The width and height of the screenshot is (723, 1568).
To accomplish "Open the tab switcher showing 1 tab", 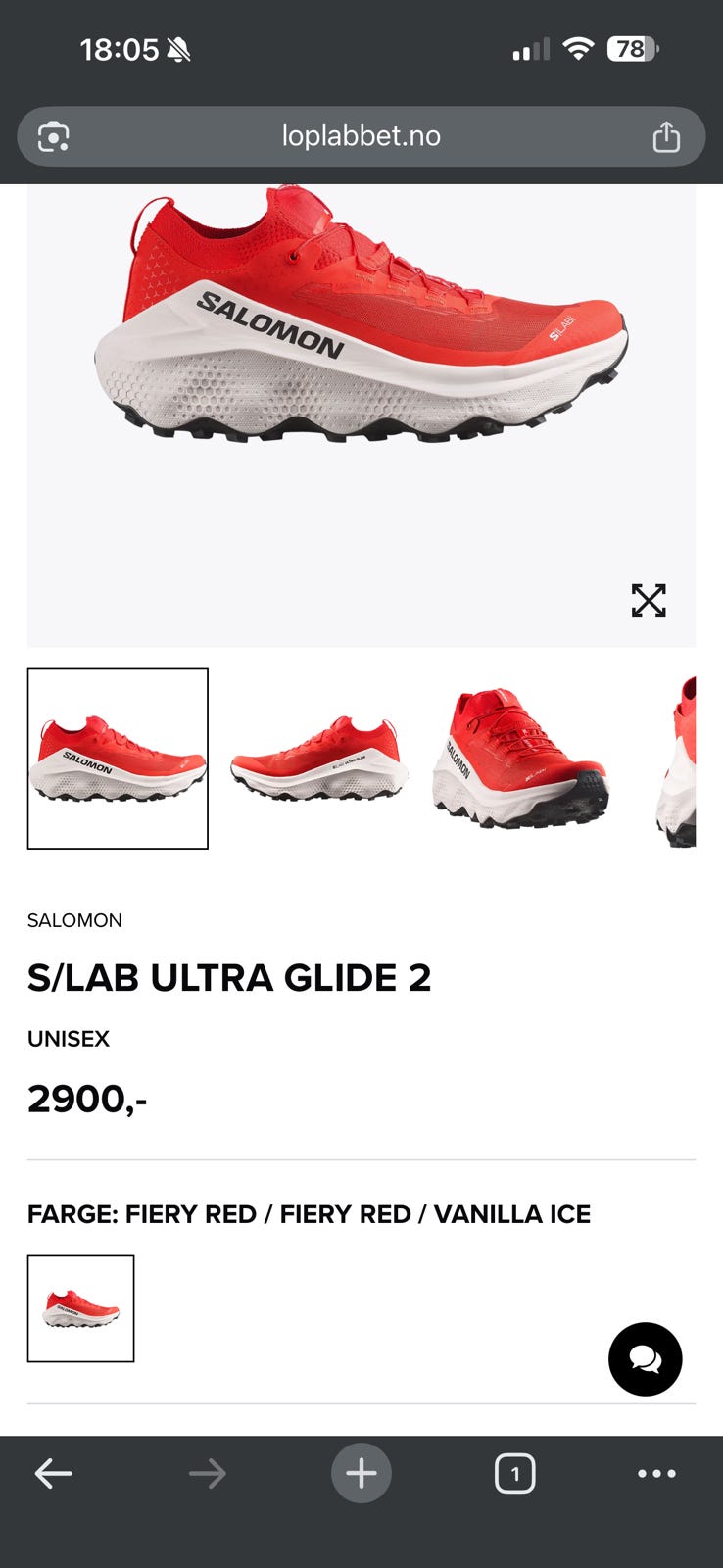I will (x=515, y=1473).
